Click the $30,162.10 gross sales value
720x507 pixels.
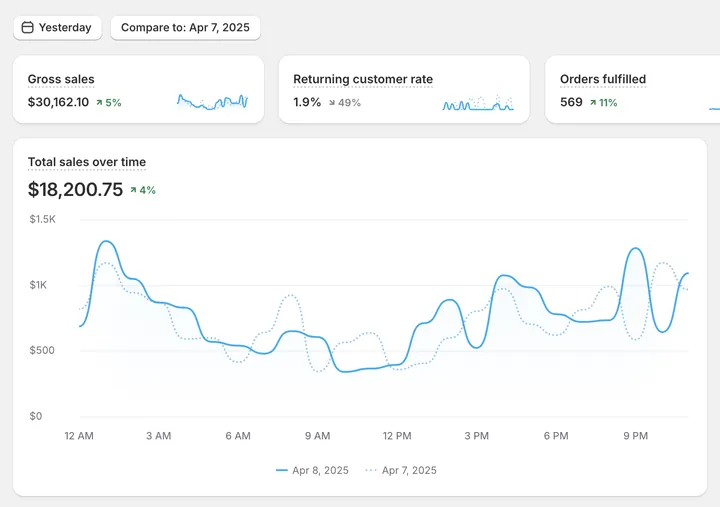point(58,102)
